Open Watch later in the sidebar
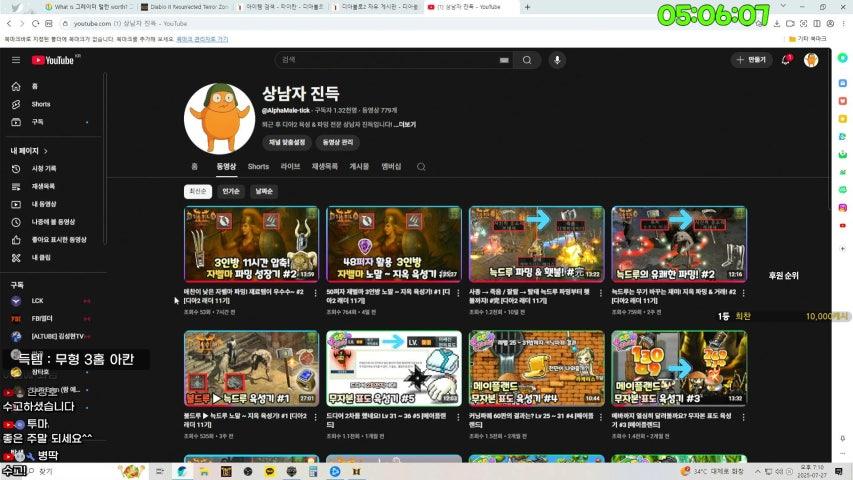This screenshot has width=853, height=480. tap(52, 222)
